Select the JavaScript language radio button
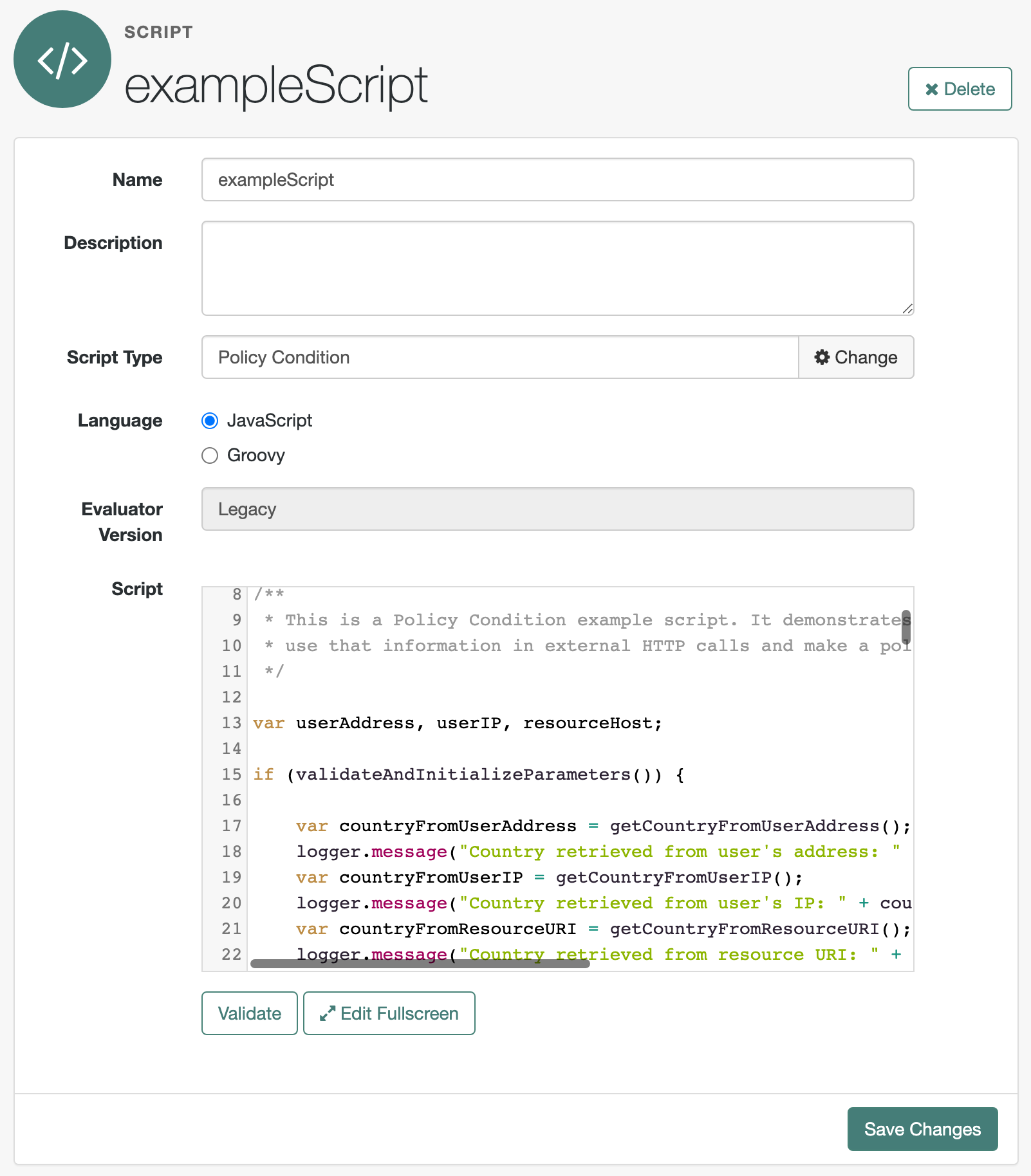 [210, 421]
